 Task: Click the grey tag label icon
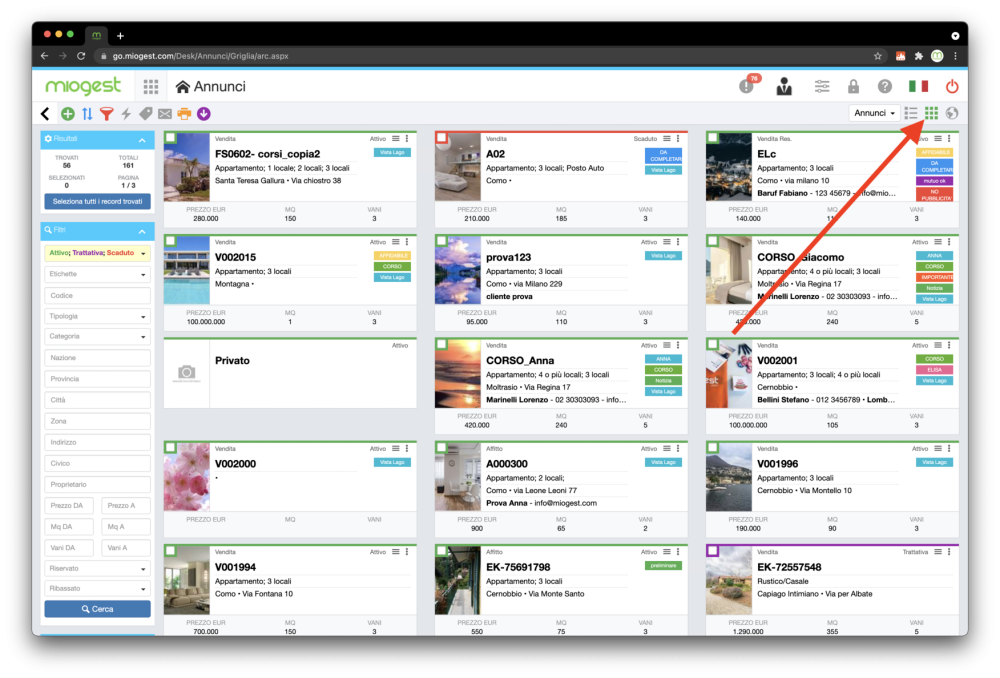(x=145, y=114)
